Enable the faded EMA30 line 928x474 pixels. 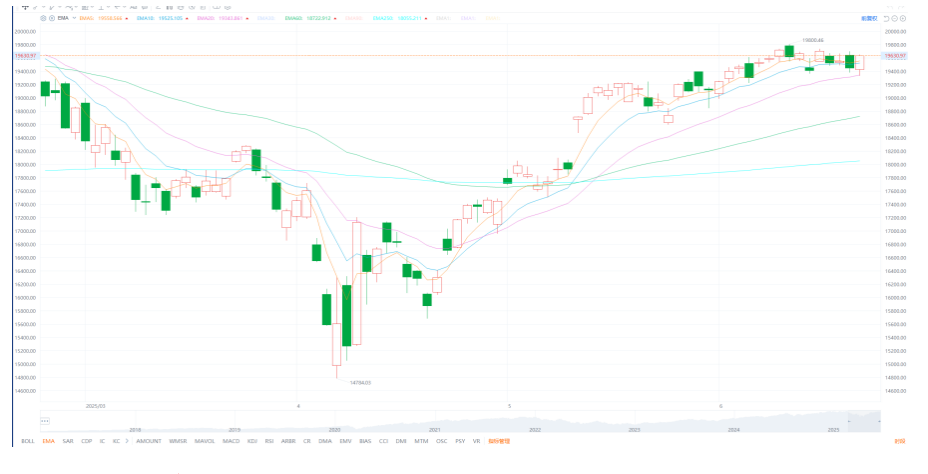pos(266,18)
